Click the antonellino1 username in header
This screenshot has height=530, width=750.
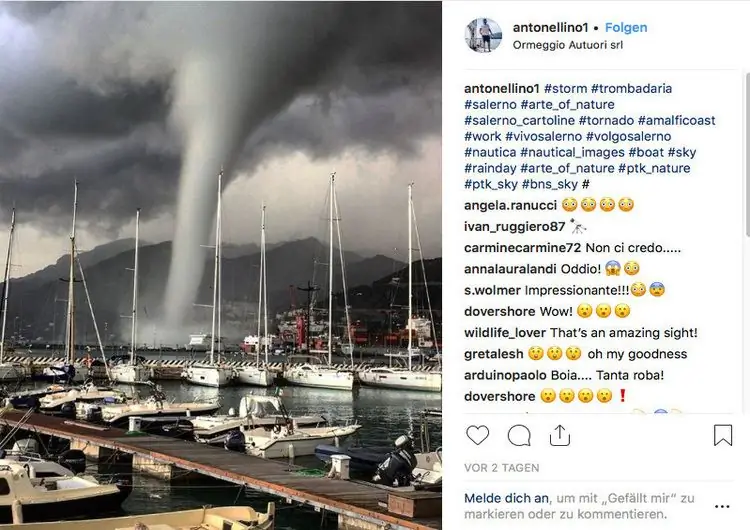[x=550, y=28]
